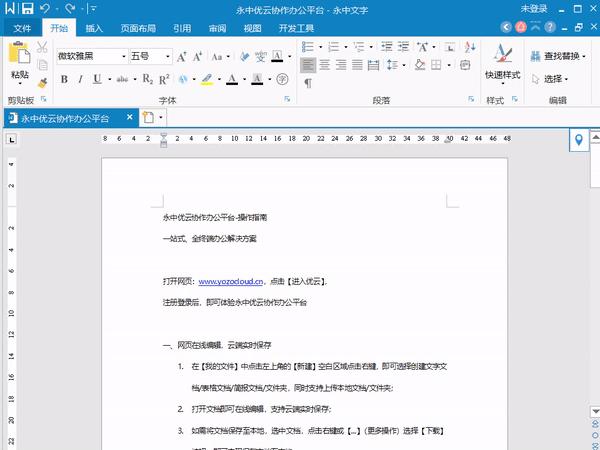Open the line spacing dropdown arrow
The image size is (600, 450).
point(404,65)
